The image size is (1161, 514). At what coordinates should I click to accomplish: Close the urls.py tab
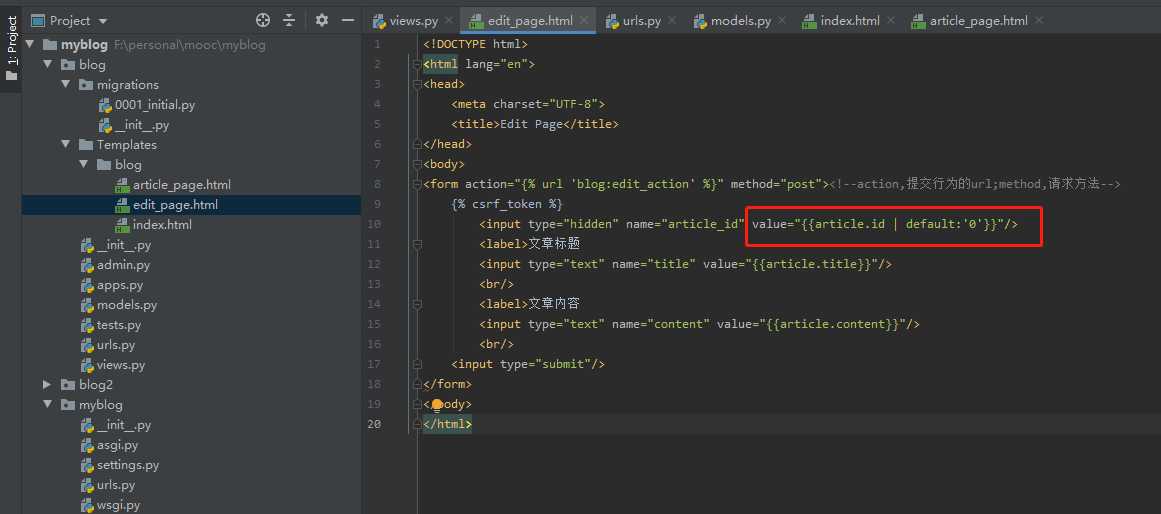click(672, 21)
